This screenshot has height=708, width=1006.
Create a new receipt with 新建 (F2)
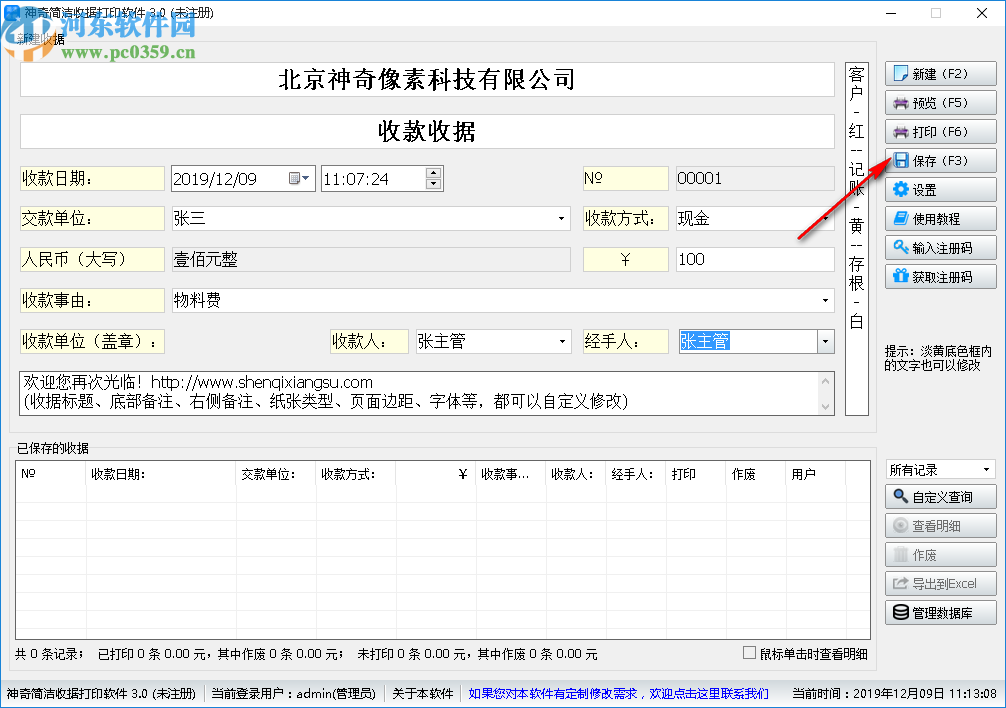coord(940,73)
